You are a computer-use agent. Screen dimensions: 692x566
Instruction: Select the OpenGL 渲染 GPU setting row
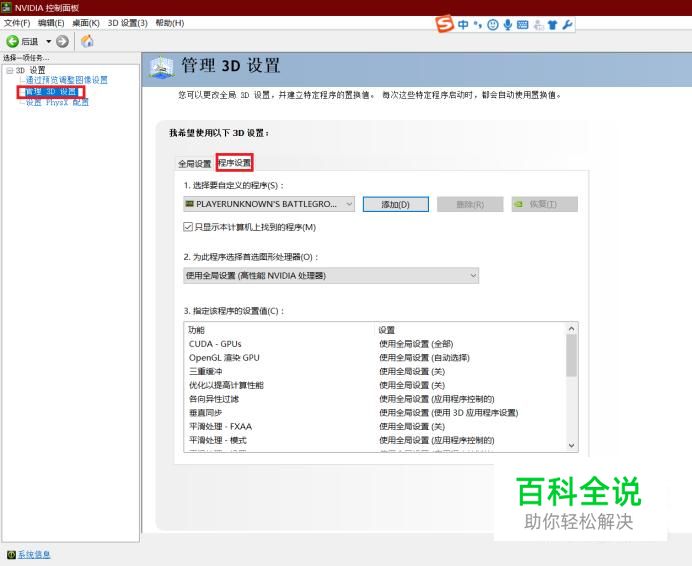pos(374,358)
